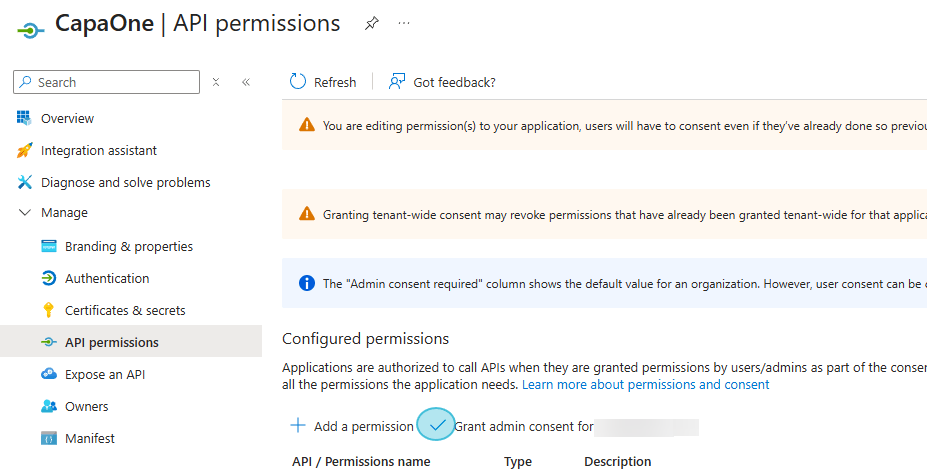Click the 'You are editing permission(s)' warning text
The height and width of the screenshot is (474, 927).
(x=624, y=126)
